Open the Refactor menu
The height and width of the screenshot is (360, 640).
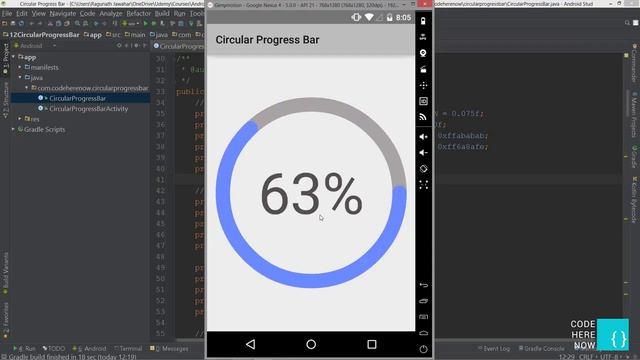[x=138, y=13]
